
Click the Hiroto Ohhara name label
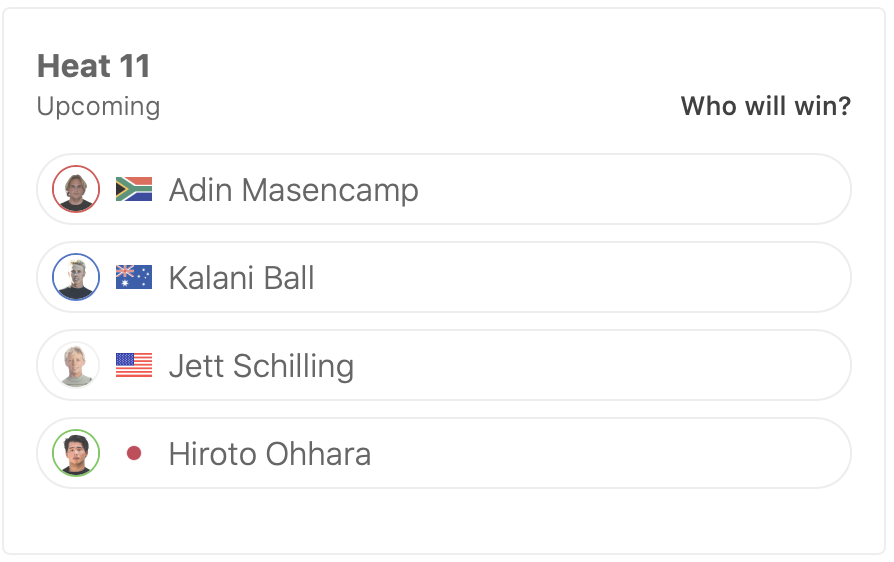click(269, 454)
